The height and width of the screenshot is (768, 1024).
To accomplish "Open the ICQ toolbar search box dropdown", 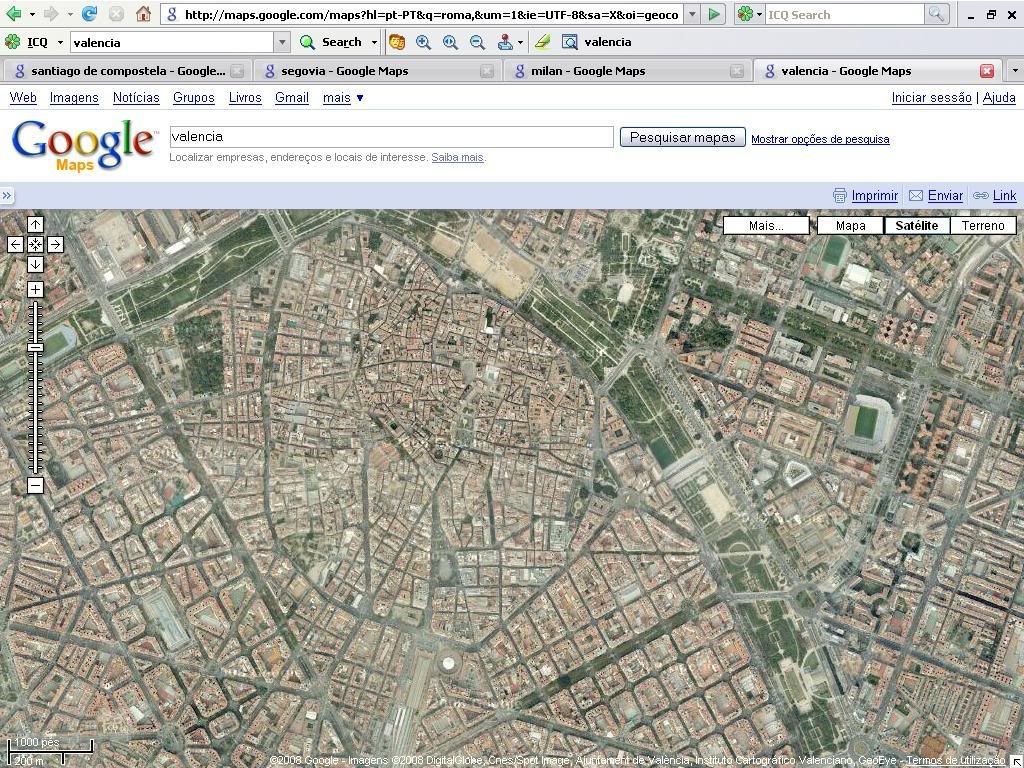I will [282, 42].
